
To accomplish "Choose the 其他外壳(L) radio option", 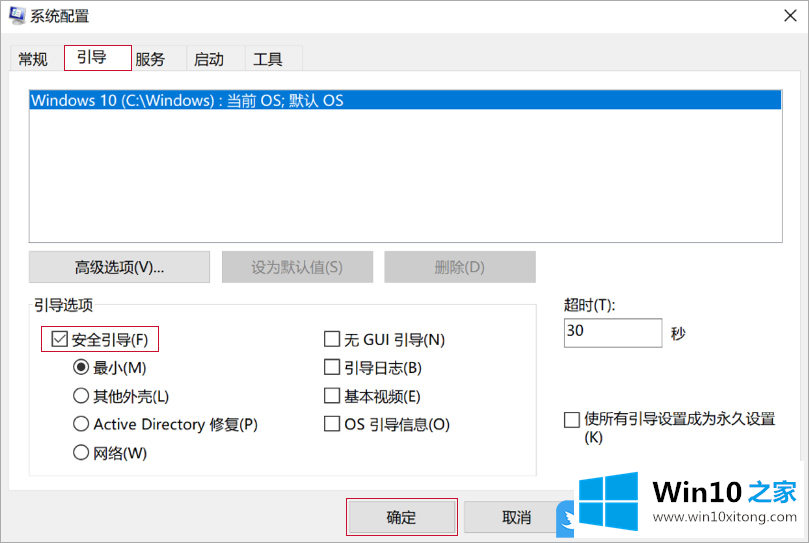I will 81,396.
